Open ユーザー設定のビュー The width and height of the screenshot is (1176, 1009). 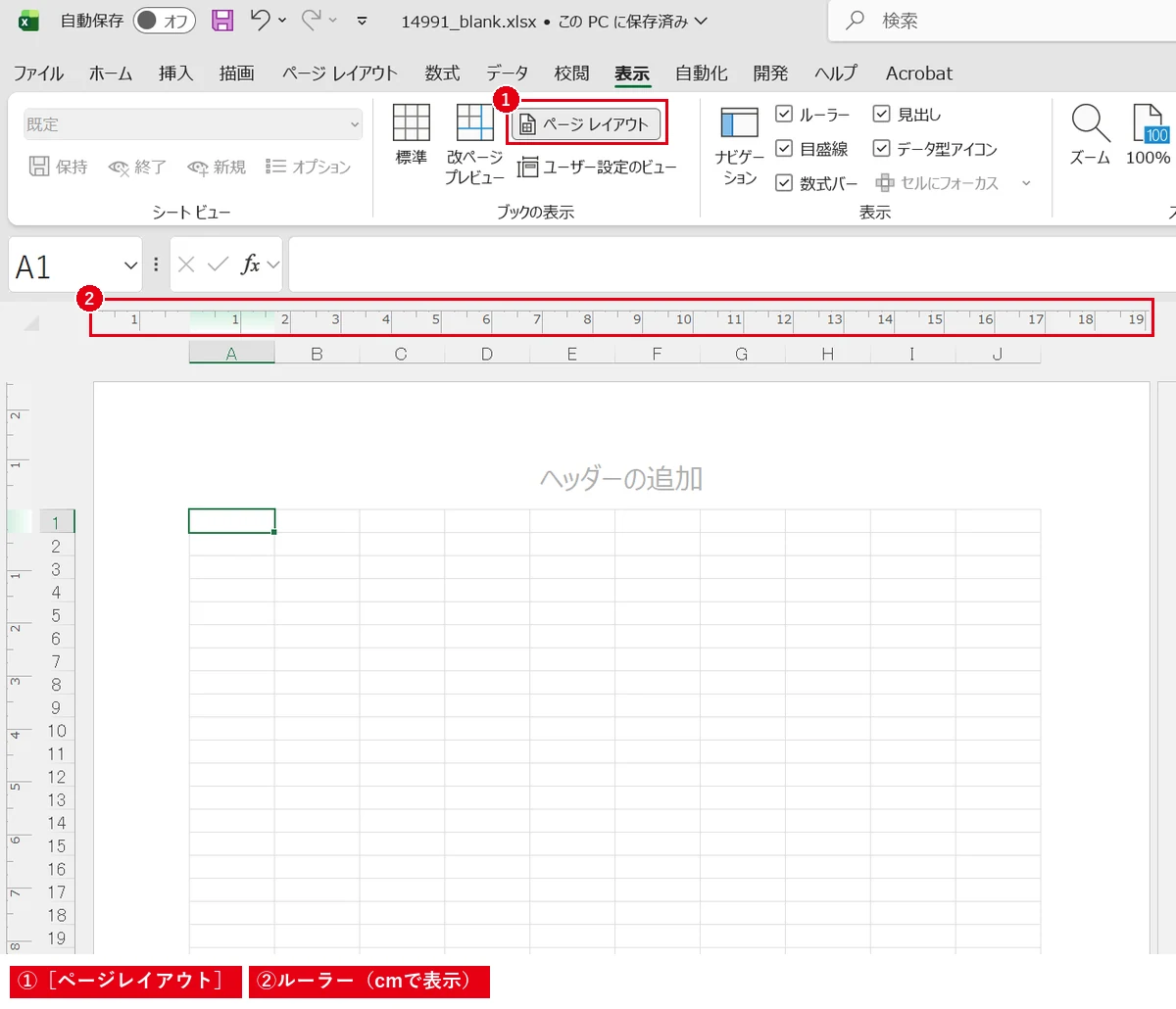click(x=597, y=168)
